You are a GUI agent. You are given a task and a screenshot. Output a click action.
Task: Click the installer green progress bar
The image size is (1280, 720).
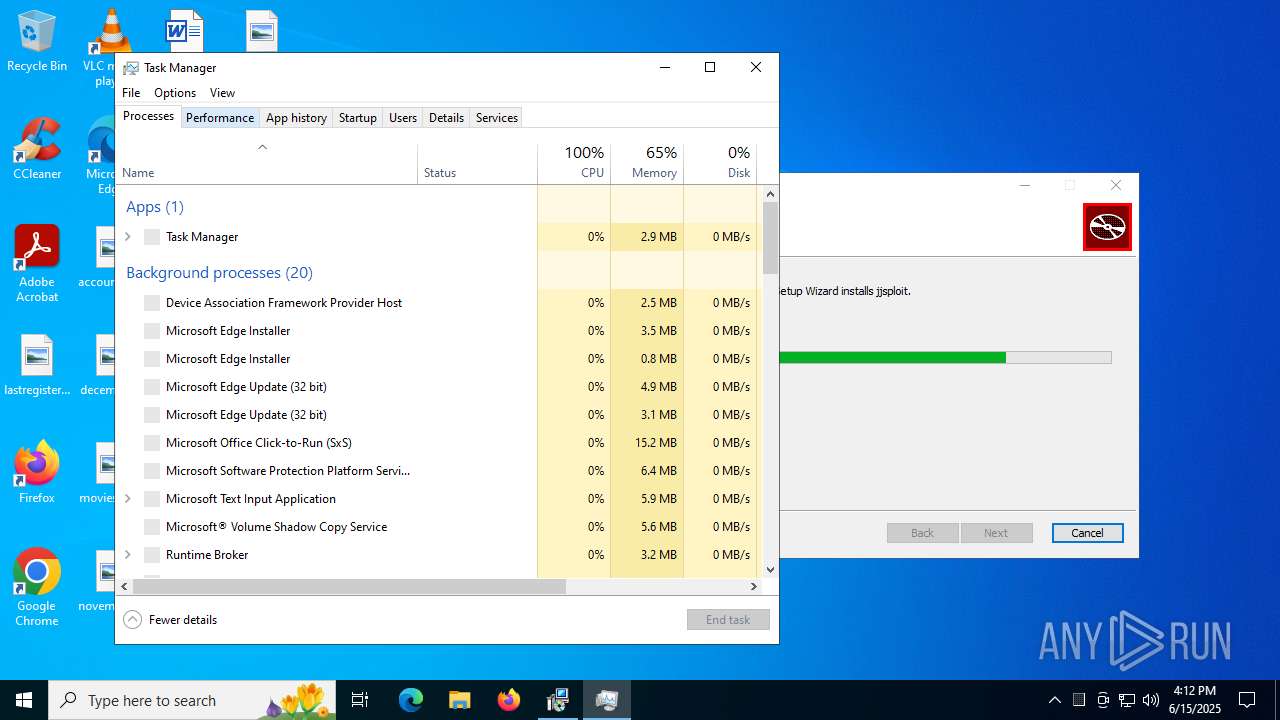coord(892,357)
